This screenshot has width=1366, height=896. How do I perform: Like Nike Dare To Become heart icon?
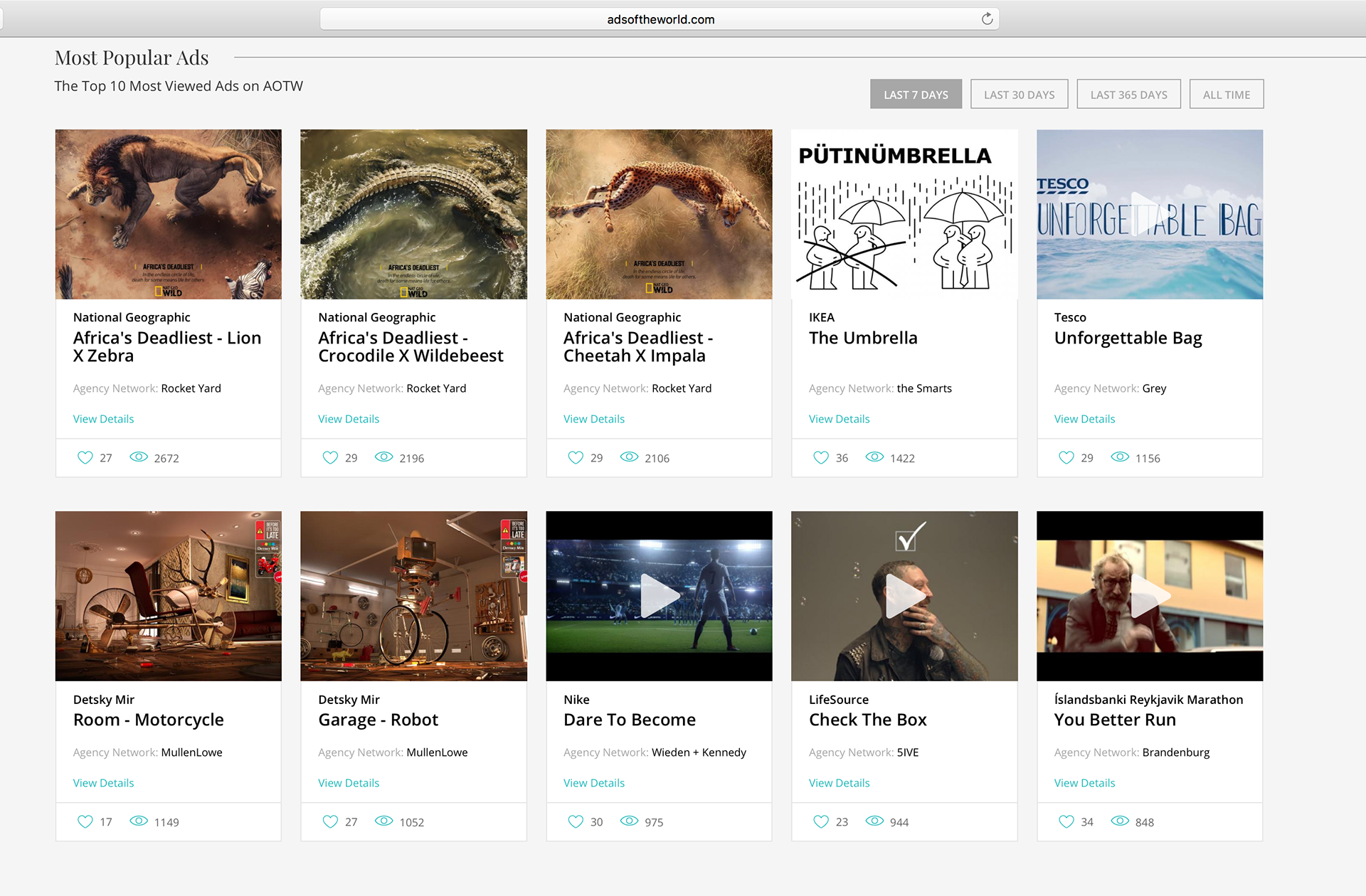[x=576, y=821]
